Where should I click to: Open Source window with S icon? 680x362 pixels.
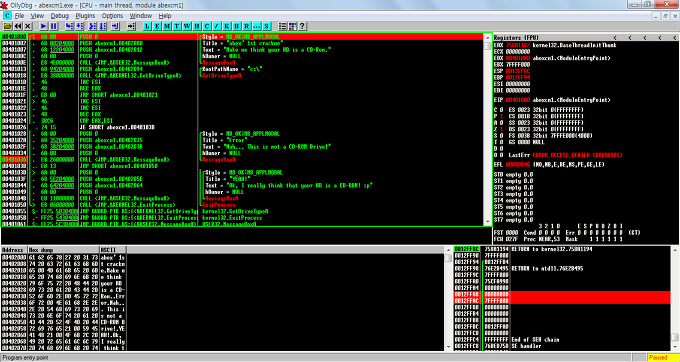coord(267,26)
